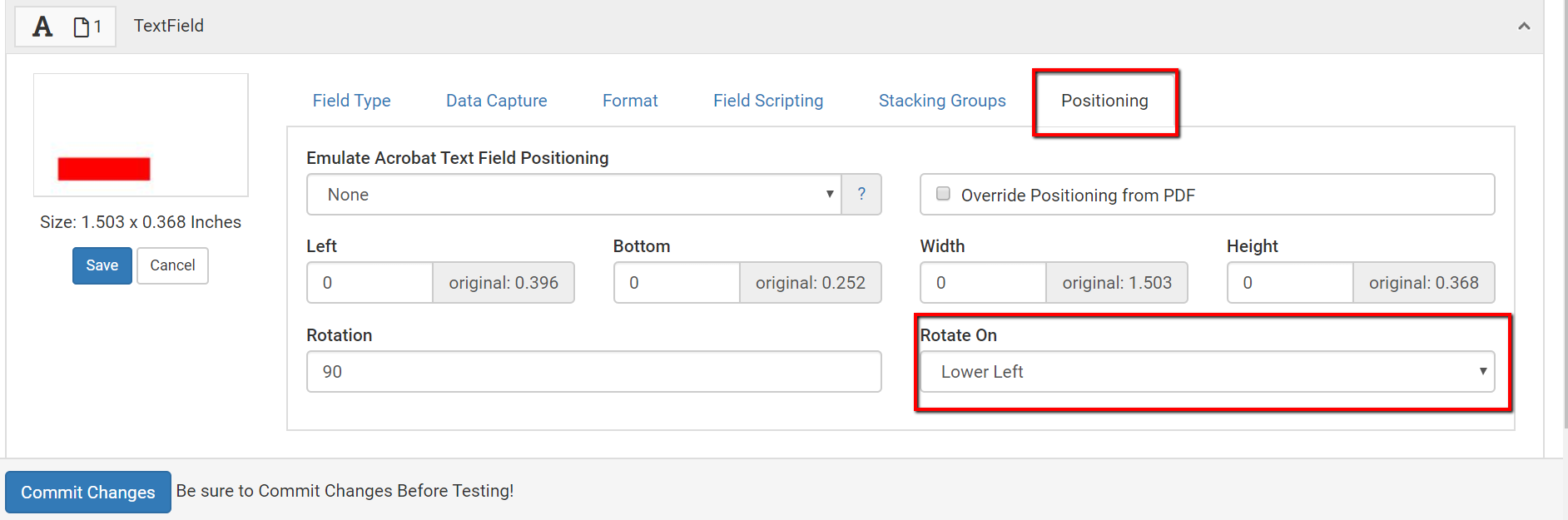Focus the Height input field

(x=1290, y=283)
